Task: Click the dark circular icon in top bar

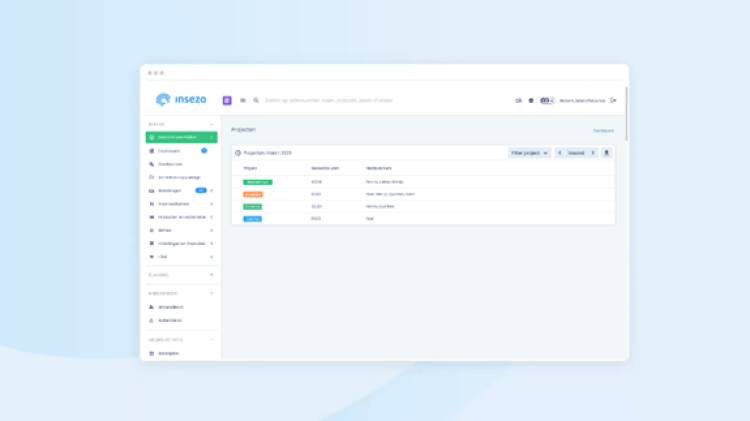Action: click(531, 100)
